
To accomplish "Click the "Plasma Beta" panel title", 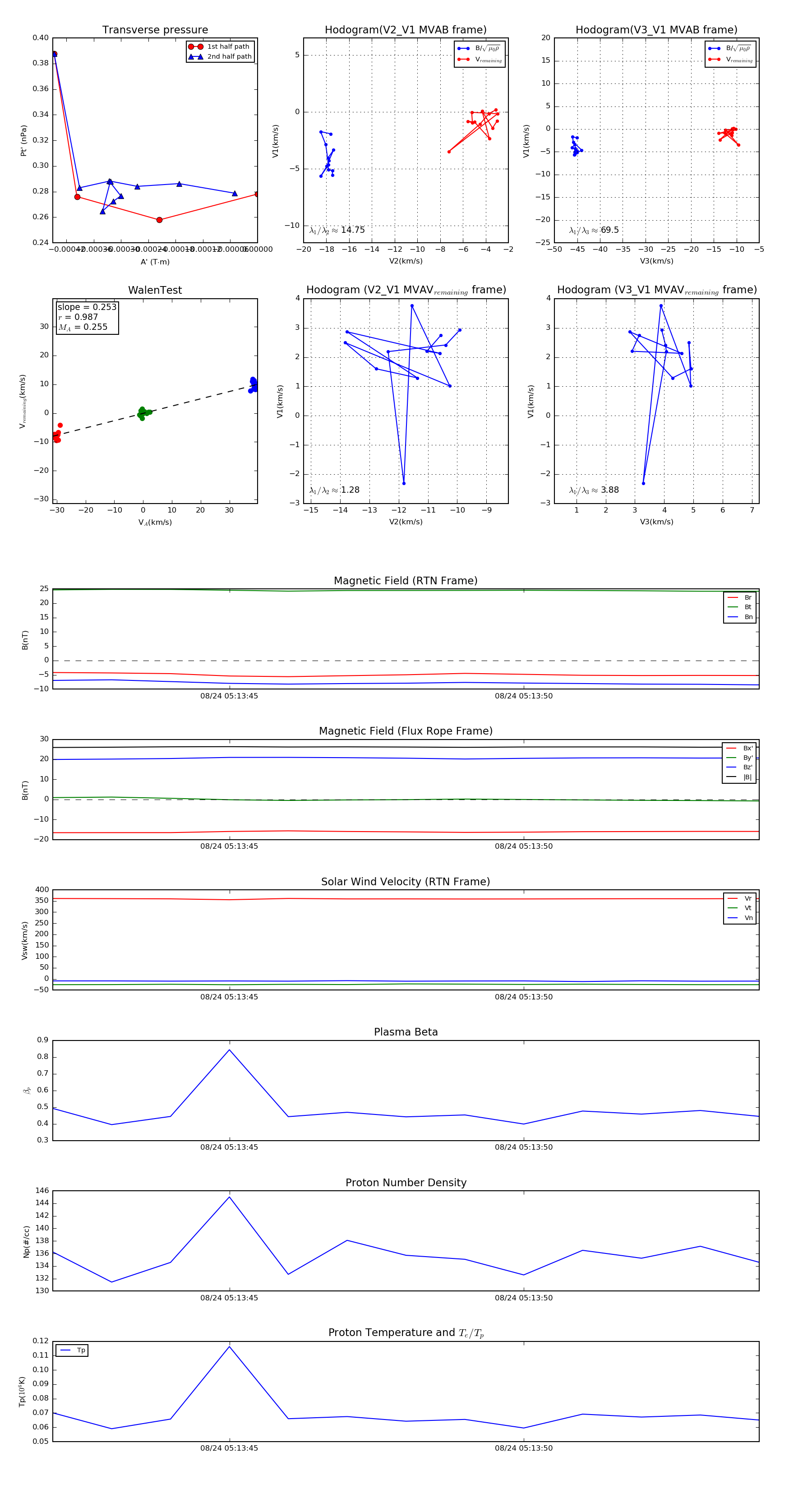I will click(406, 1032).
